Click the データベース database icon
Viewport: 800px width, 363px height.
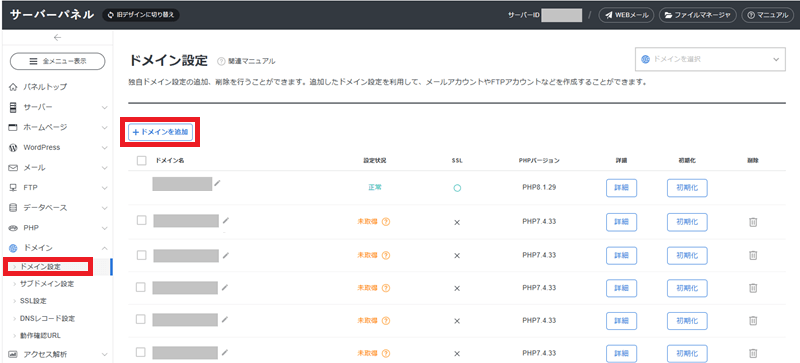click(14, 208)
